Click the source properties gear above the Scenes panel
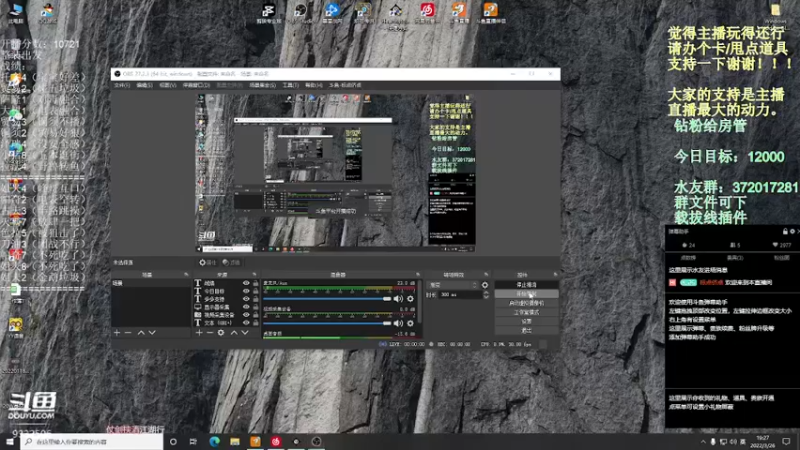 [208, 262]
